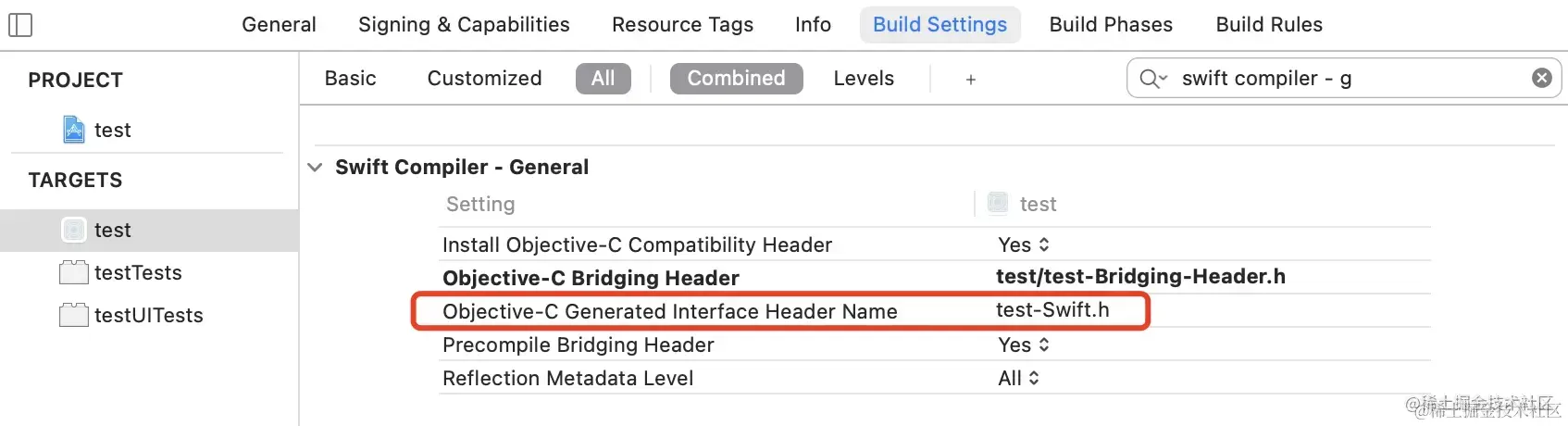Screen dimensions: 1568x426
Task: Select the test project file icon
Action: [x=74, y=130]
